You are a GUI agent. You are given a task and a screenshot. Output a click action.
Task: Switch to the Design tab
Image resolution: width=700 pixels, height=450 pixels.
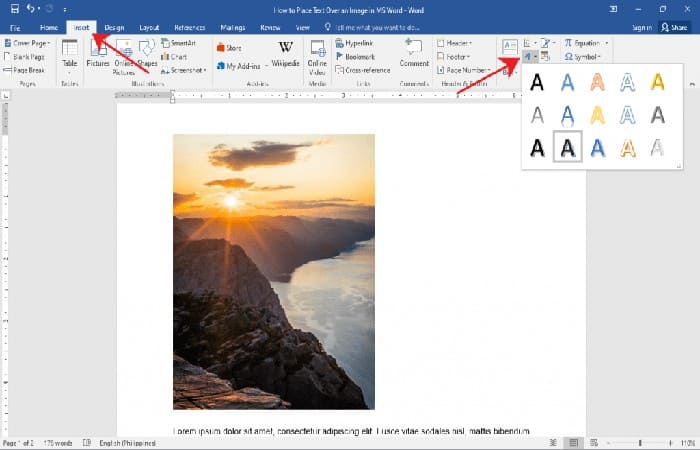[x=115, y=27]
